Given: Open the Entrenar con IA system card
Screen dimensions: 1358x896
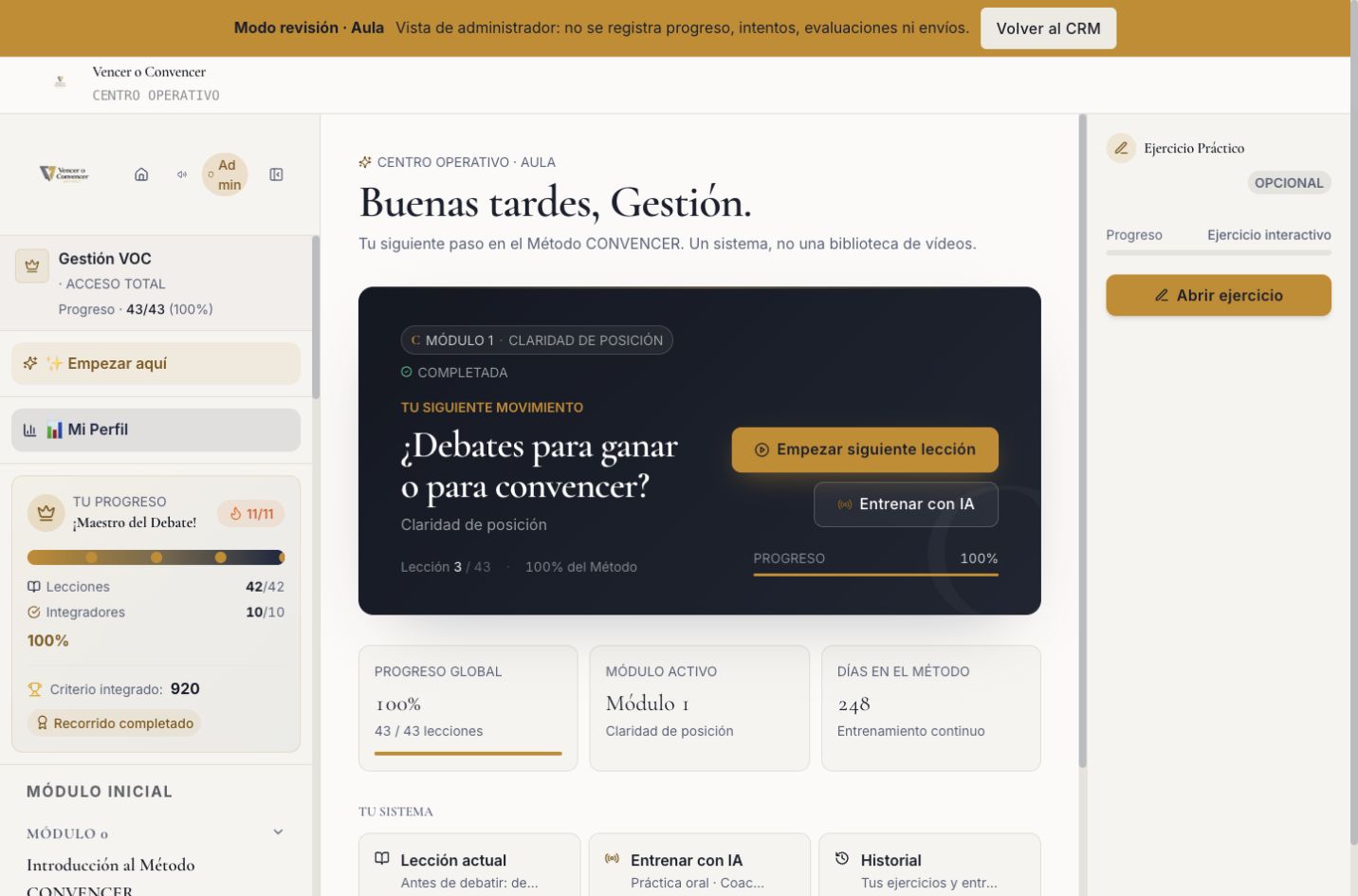Looking at the screenshot, I should coord(700,865).
